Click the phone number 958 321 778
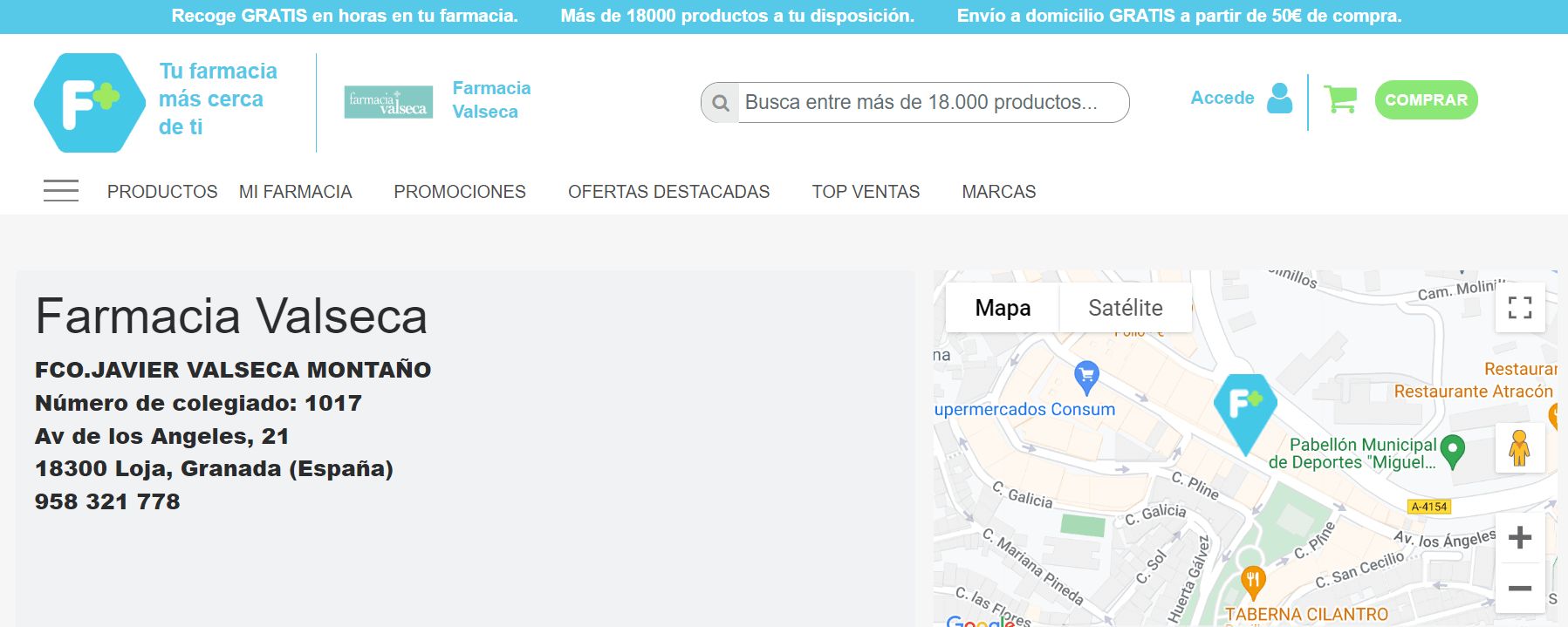The image size is (1568, 627). [107, 501]
